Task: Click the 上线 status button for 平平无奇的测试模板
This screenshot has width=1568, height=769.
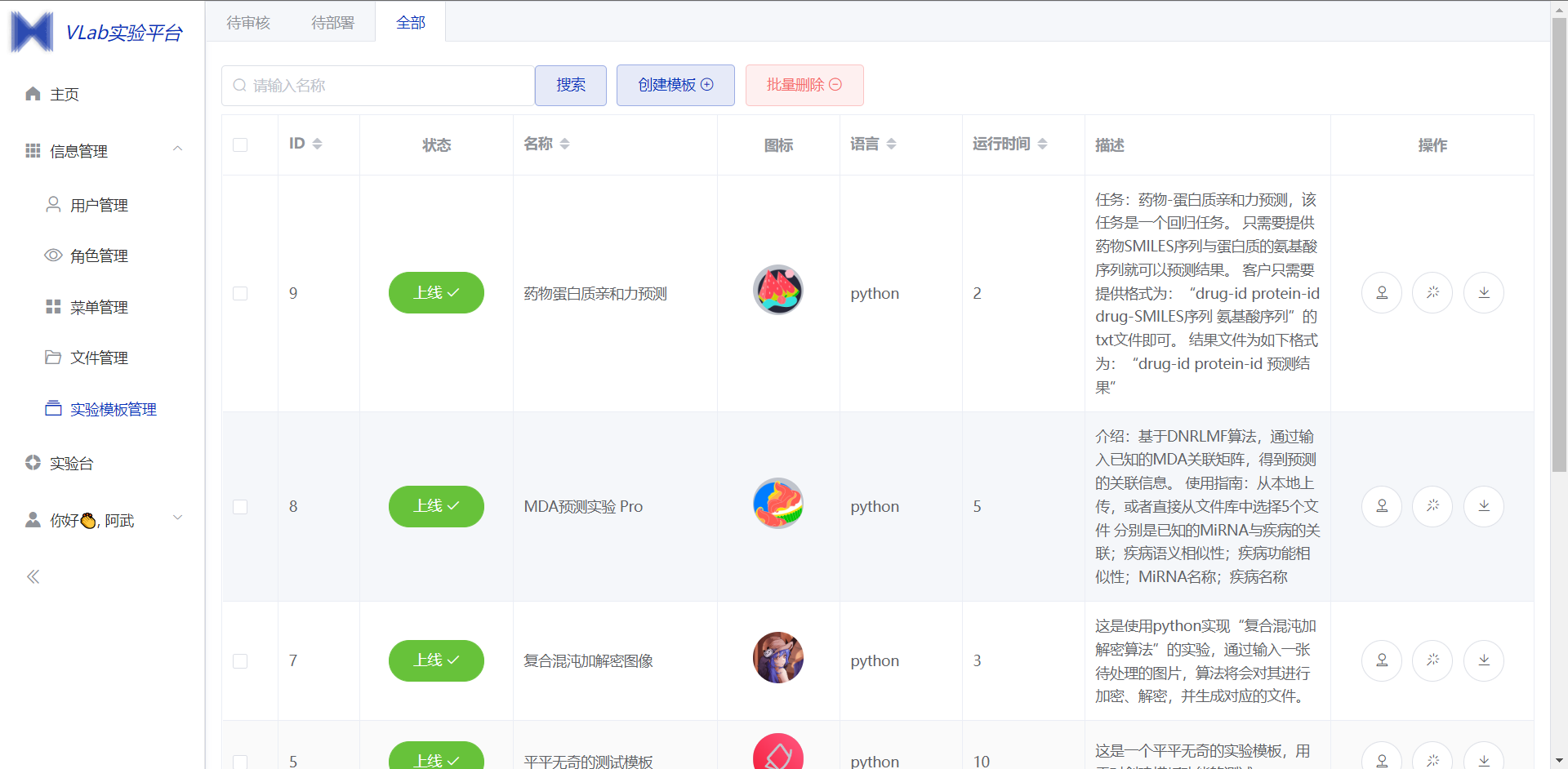Action: pos(436,756)
